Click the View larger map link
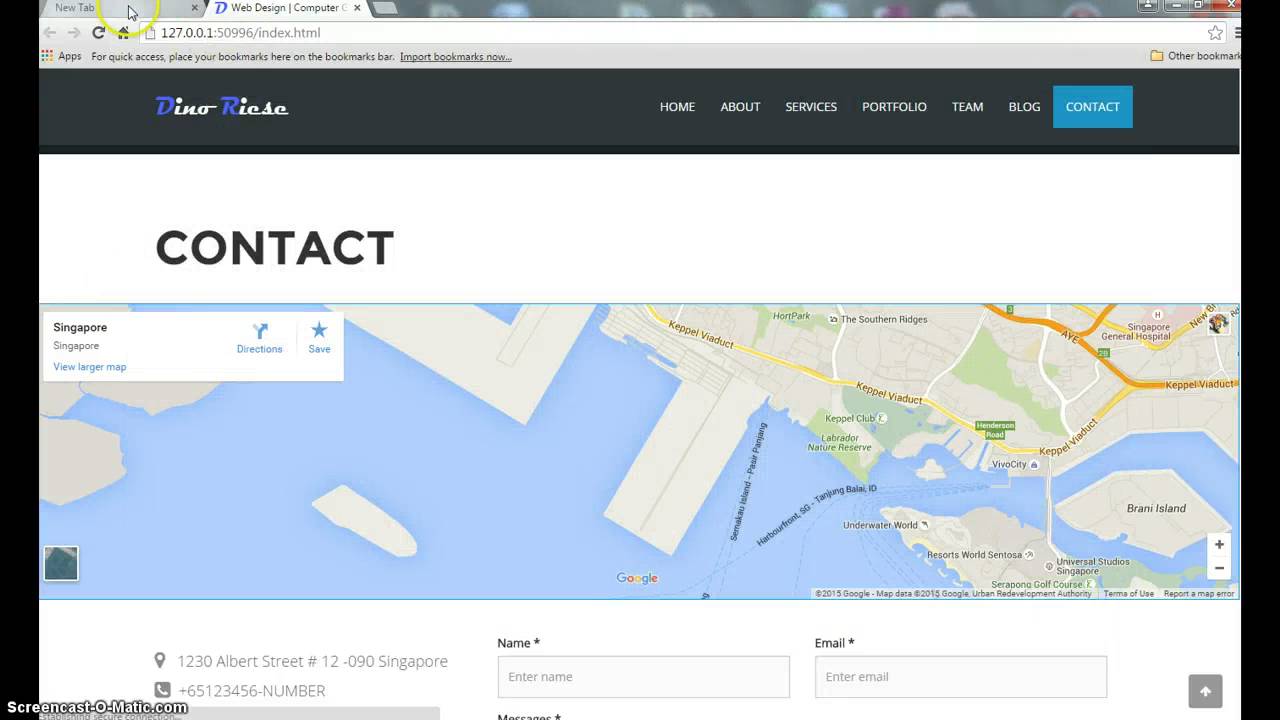Viewport: 1280px width, 720px height. pos(90,367)
